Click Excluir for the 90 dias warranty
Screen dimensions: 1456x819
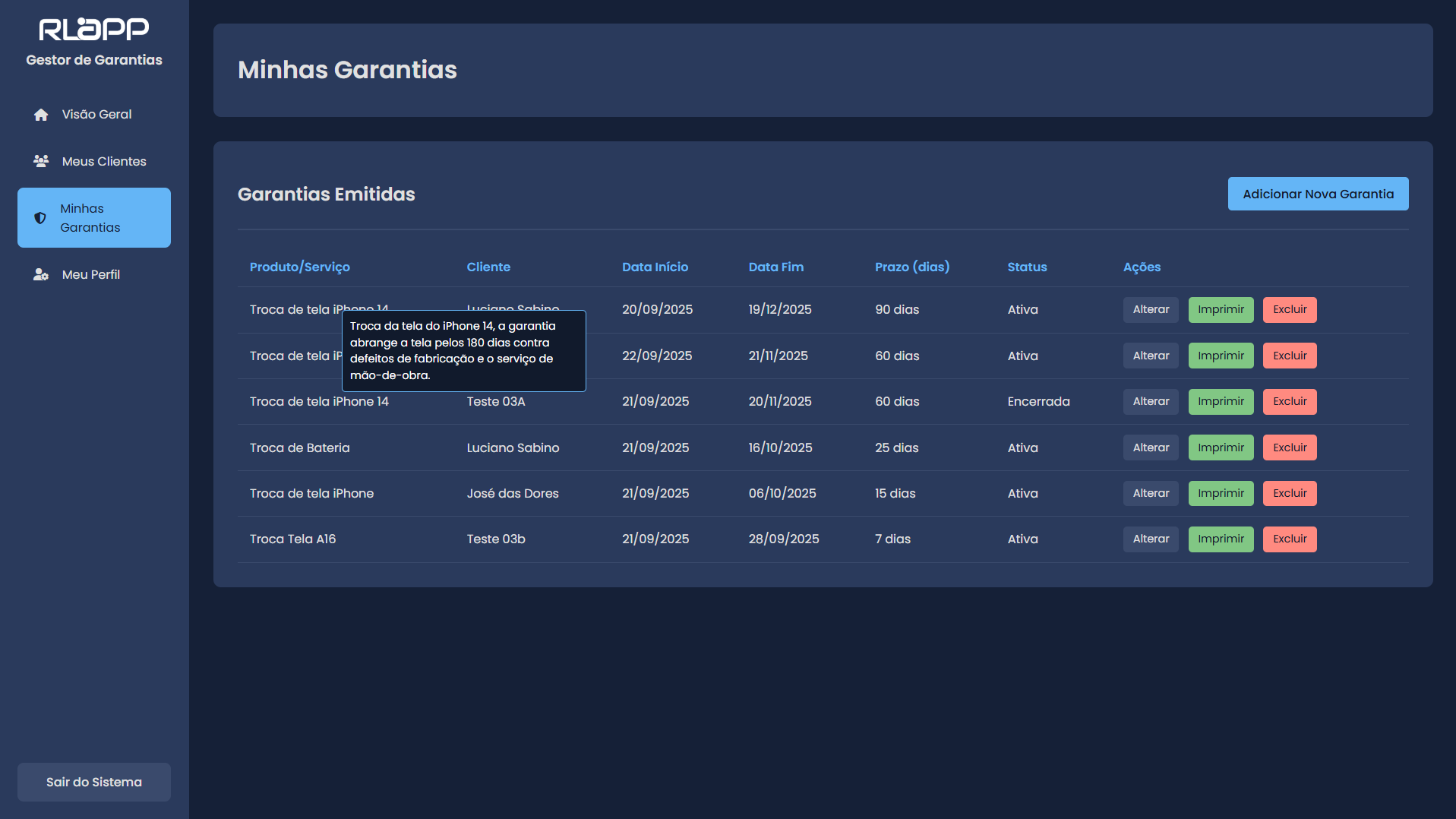[1289, 310]
